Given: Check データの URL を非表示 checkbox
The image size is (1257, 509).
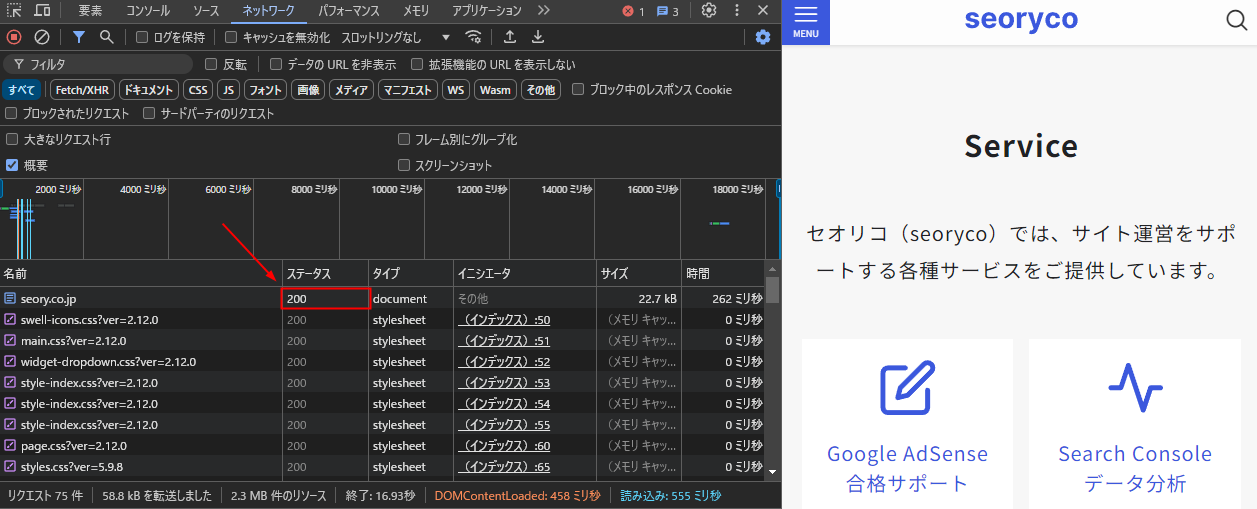Looking at the screenshot, I should pos(275,64).
